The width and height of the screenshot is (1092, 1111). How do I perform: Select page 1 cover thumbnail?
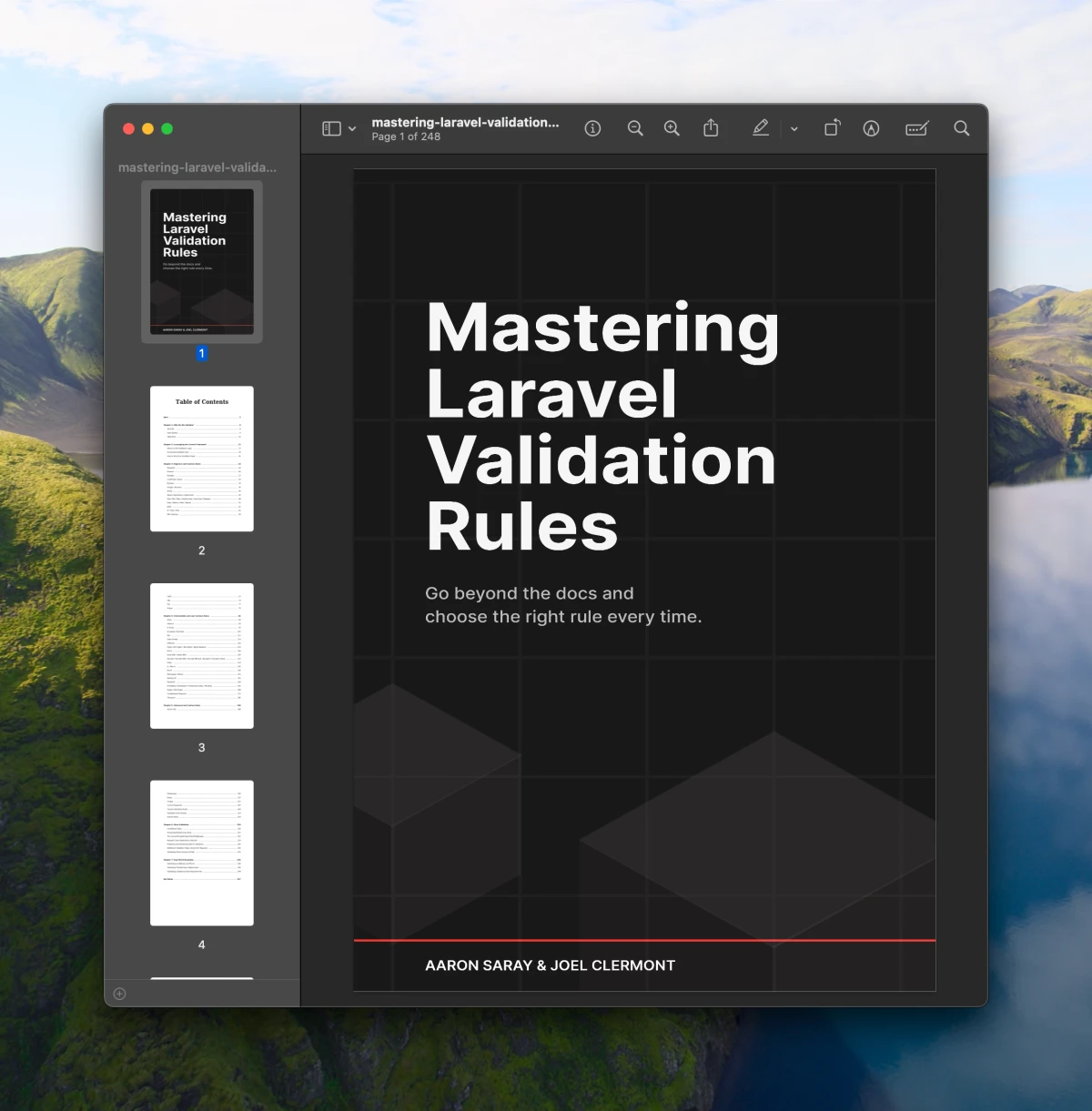(x=202, y=262)
